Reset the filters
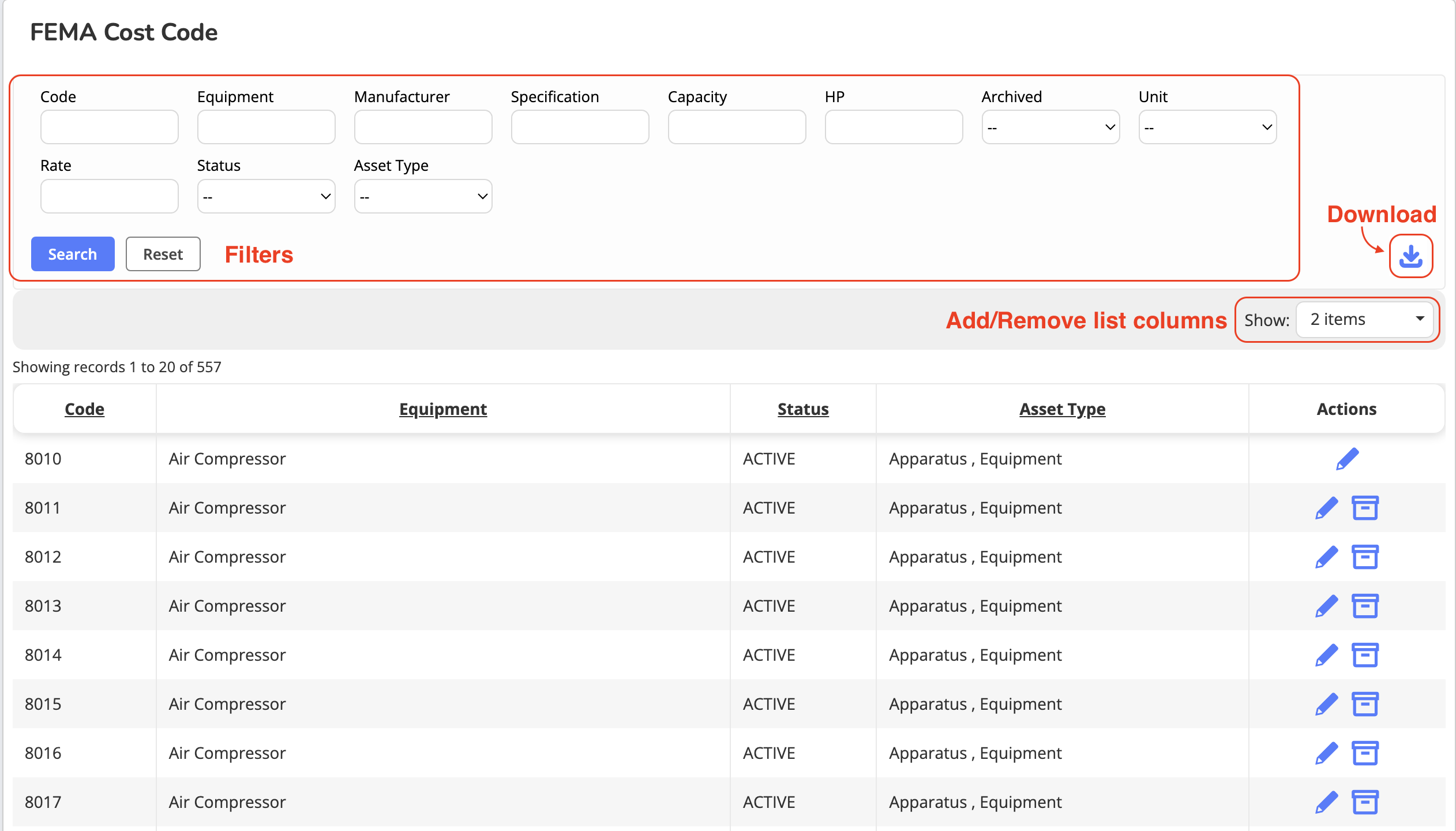1456x831 pixels. pyautogui.click(x=163, y=254)
